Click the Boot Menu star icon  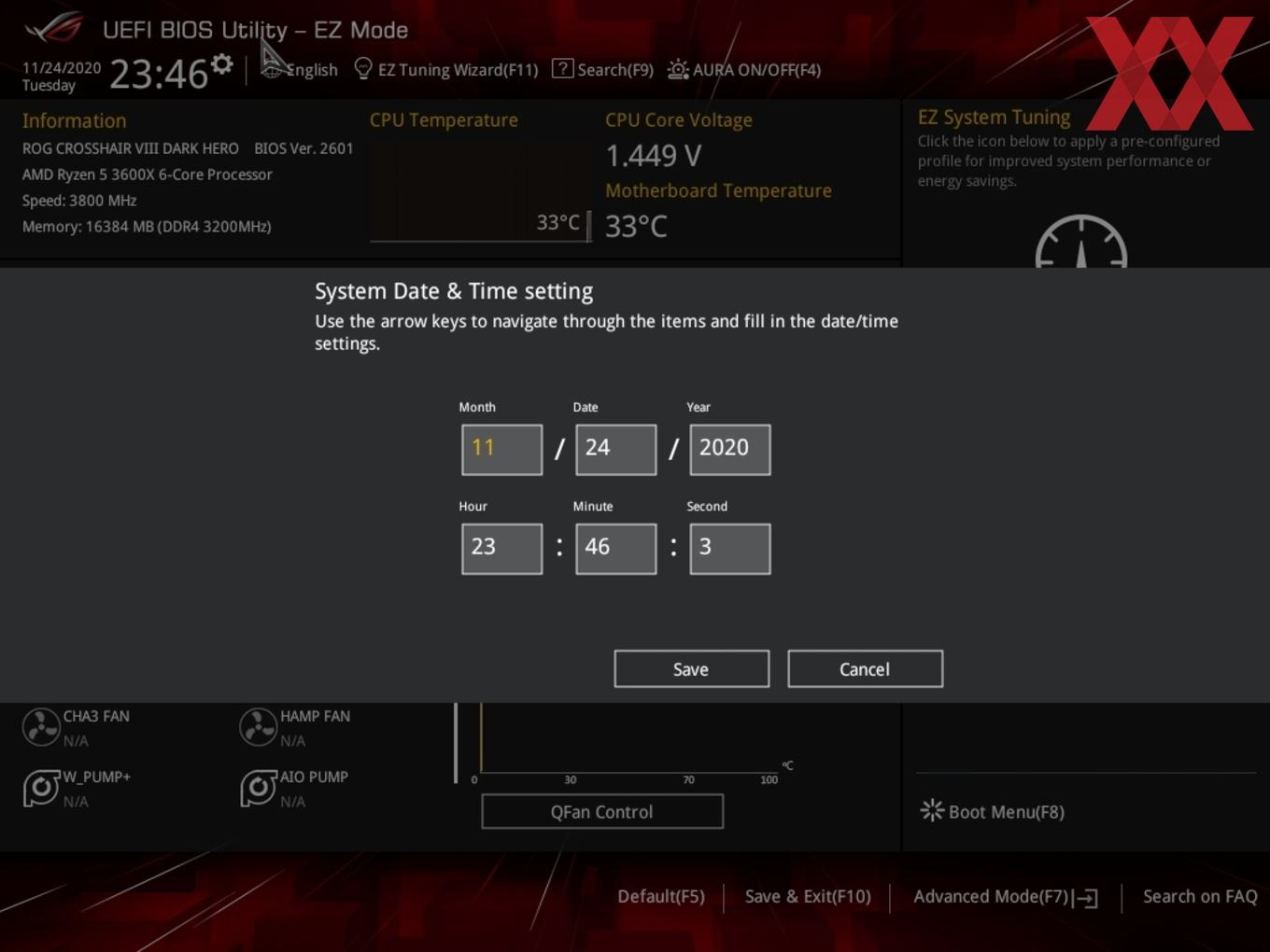pyautogui.click(x=931, y=810)
